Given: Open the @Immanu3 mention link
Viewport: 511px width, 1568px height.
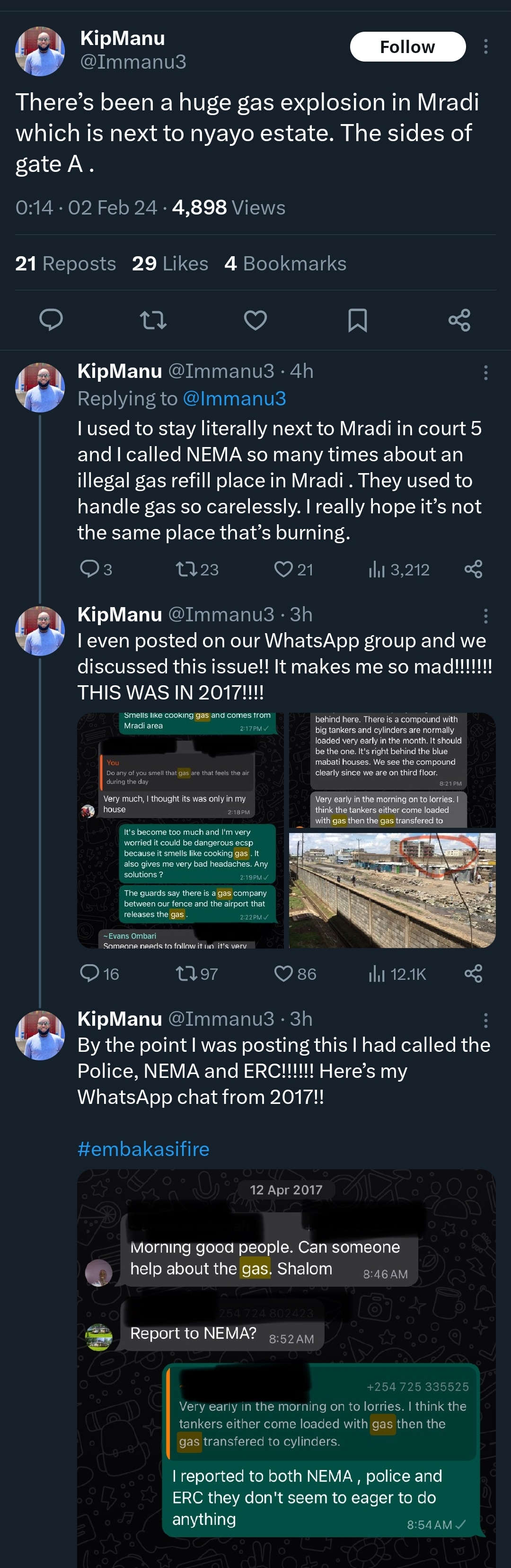Looking at the screenshot, I should click(234, 399).
